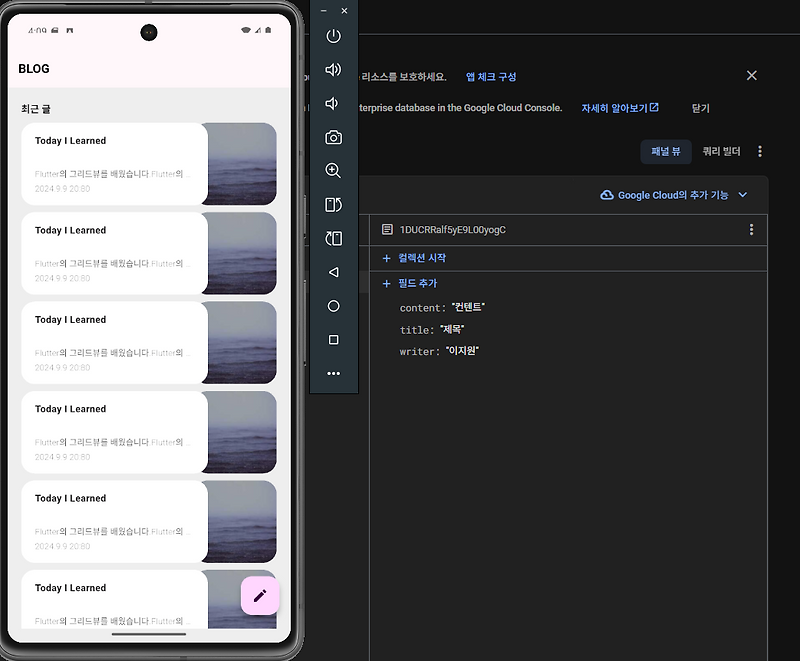The height and width of the screenshot is (661, 800).
Task: Select the 패널 뷰 tab
Action: pos(665,152)
